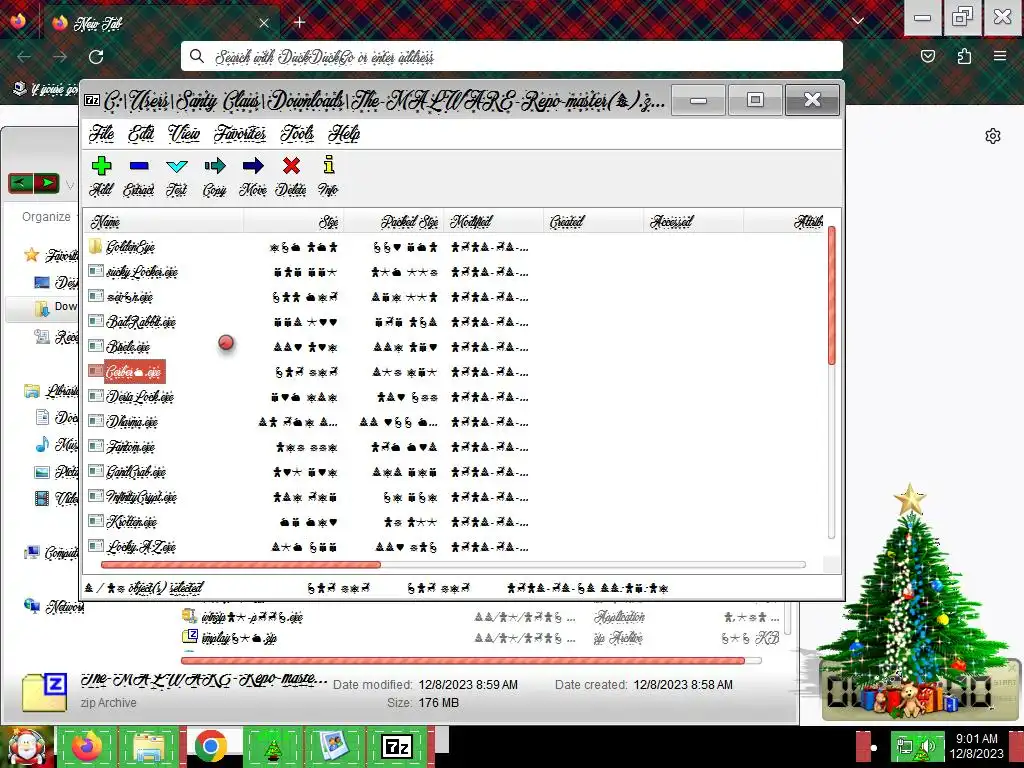Viewport: 1024px width, 768px height.
Task: Click the photo viewer taskbar icon
Action: coord(335,746)
